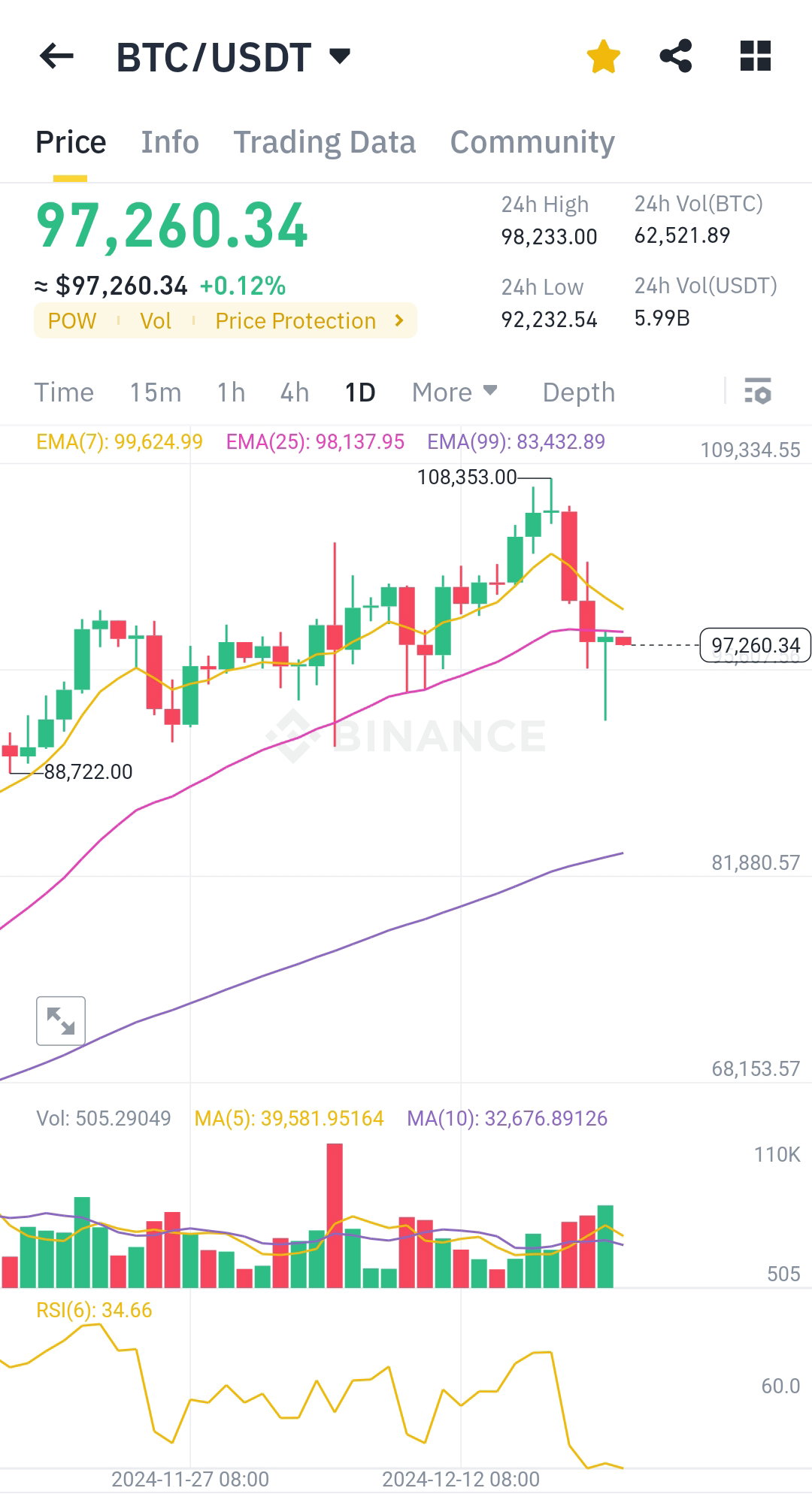Image resolution: width=812 pixels, height=1494 pixels.
Task: Select the 15m chart interval
Action: [155, 392]
